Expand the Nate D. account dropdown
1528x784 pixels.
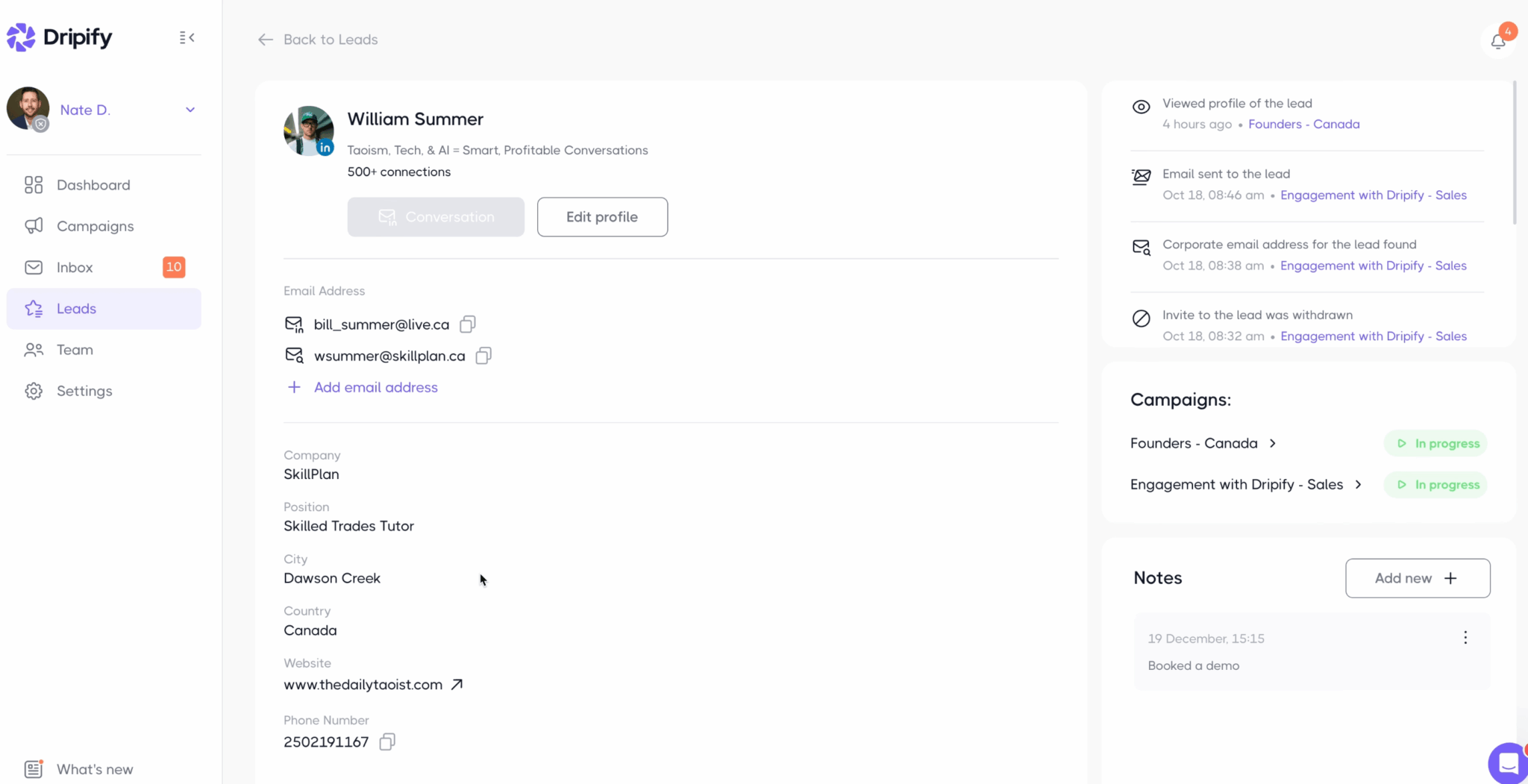[190, 110]
